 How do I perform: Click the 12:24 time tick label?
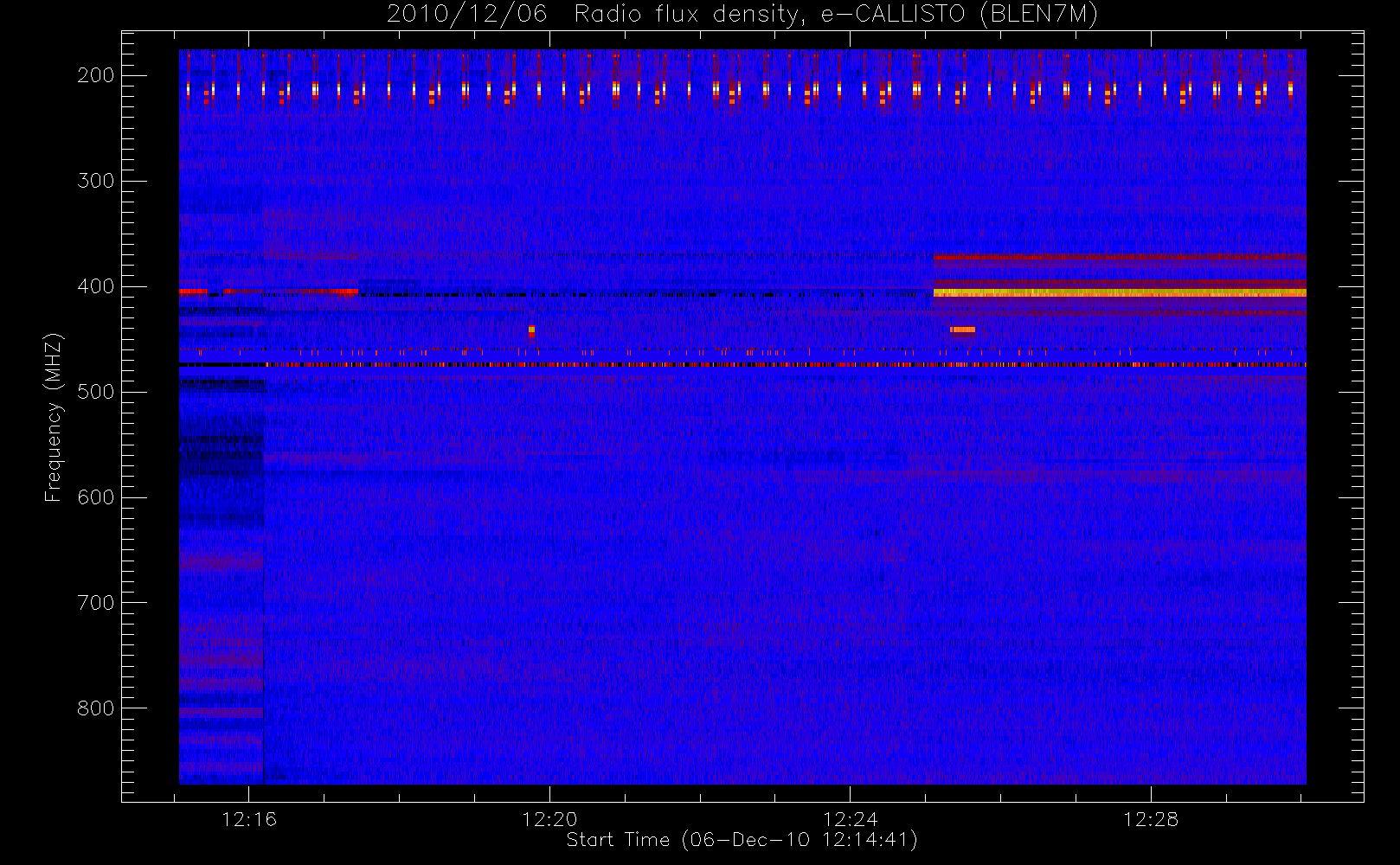click(850, 819)
